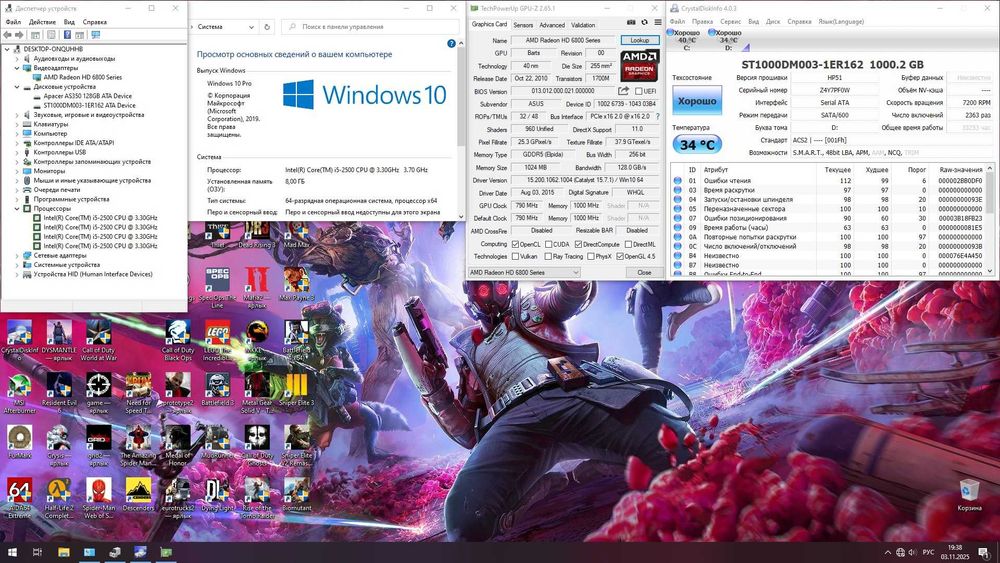The height and width of the screenshot is (563, 1000).
Task: Open the Сервис menu in CrystalDiskInfo
Action: coord(730,21)
